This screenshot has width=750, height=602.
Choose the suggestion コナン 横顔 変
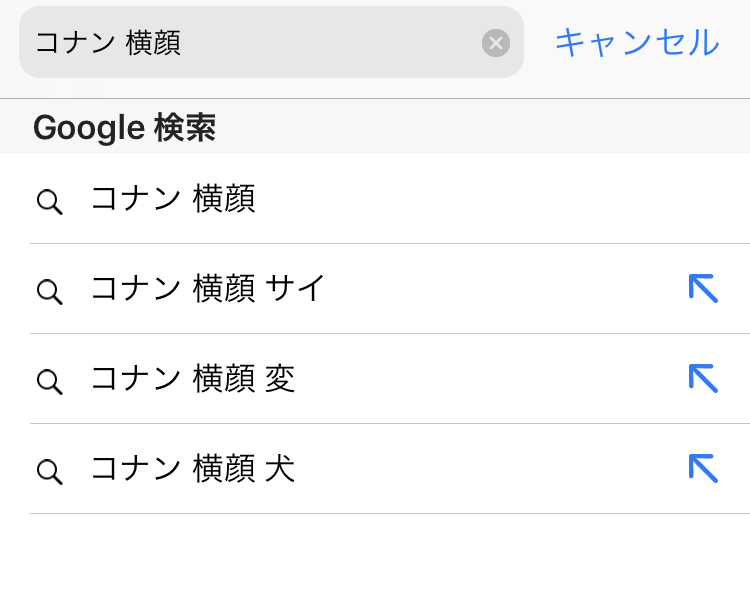point(193,379)
